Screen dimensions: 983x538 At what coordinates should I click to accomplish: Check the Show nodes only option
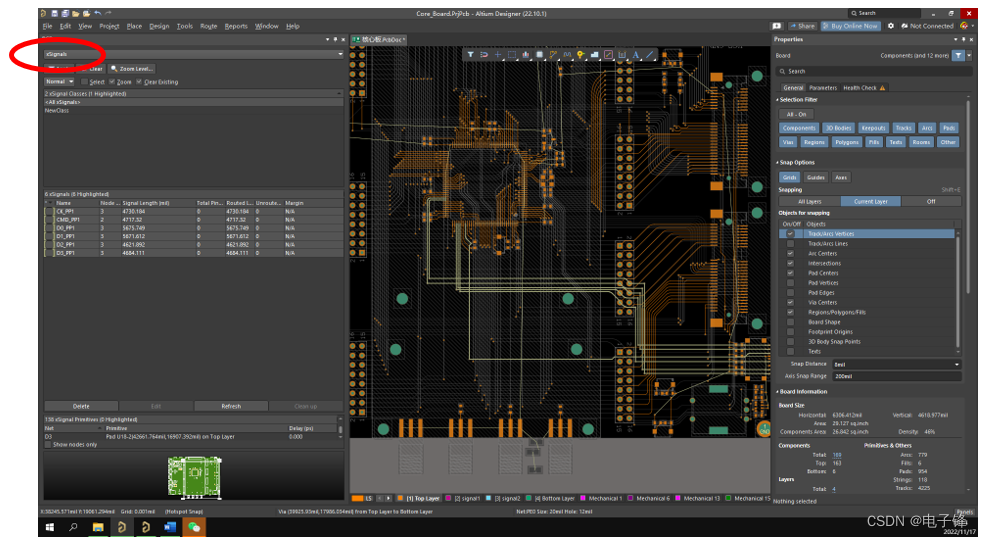pyautogui.click(x=48, y=445)
